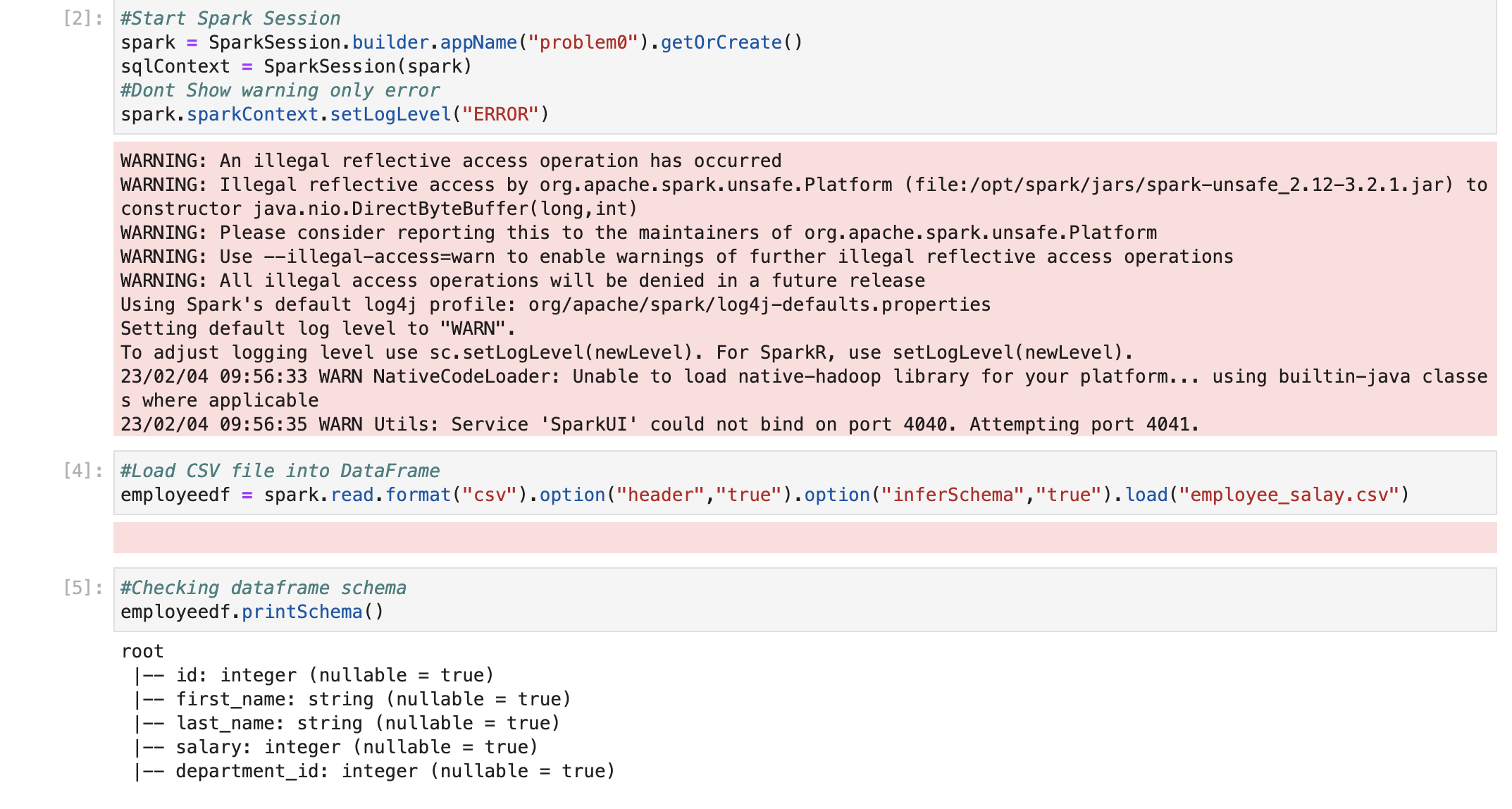The image size is (1512, 809).
Task: Click the 'Setting default log level' output line
Action: coord(318,329)
